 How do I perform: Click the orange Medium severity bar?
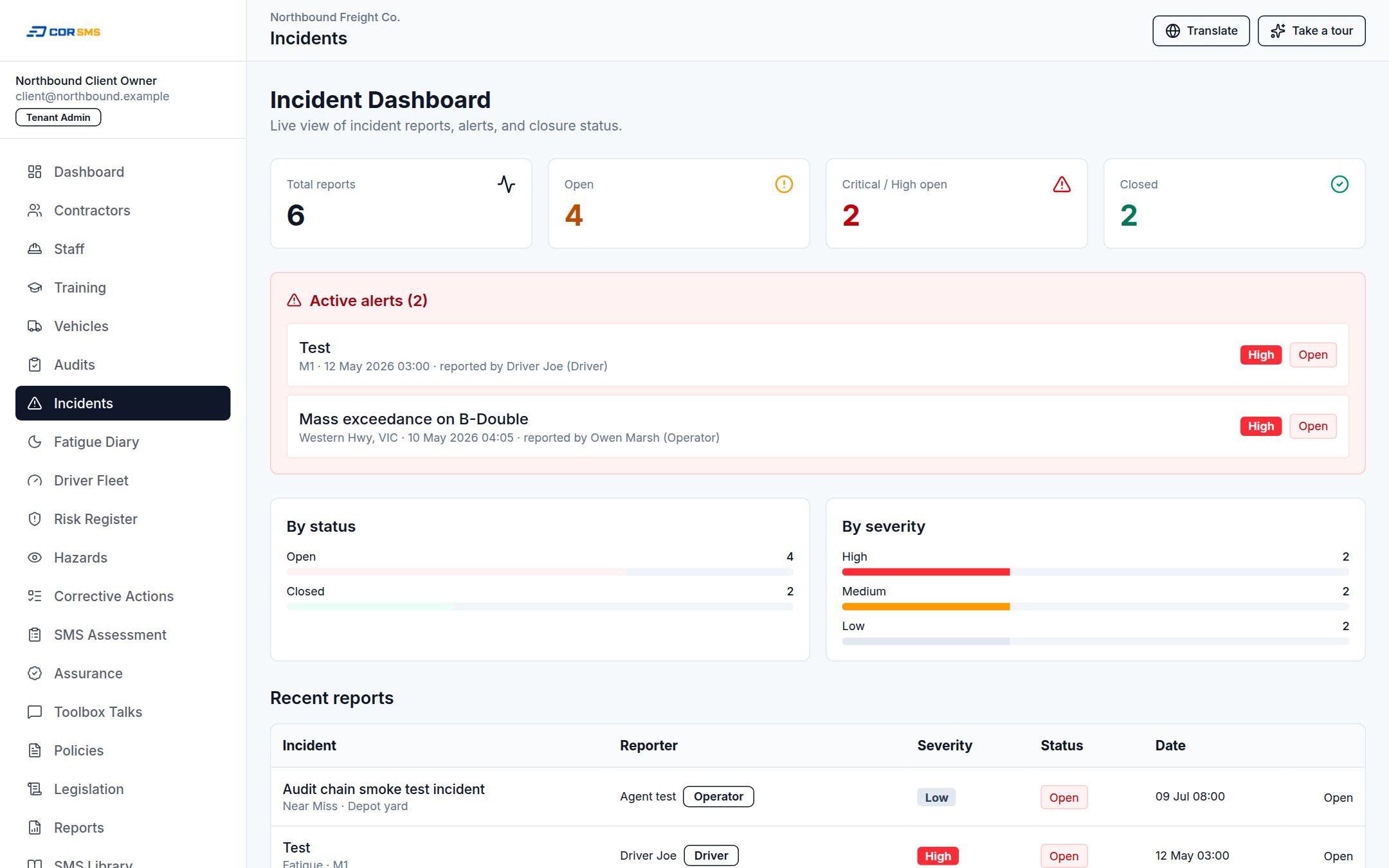pos(926,606)
